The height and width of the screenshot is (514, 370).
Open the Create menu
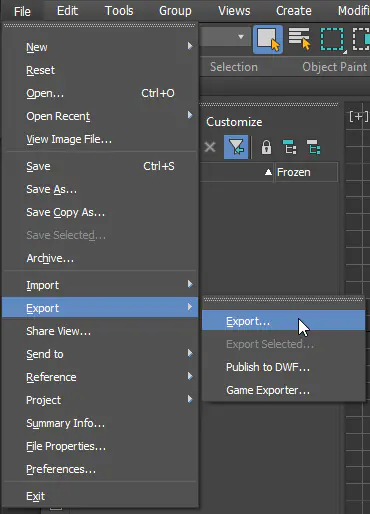294,11
